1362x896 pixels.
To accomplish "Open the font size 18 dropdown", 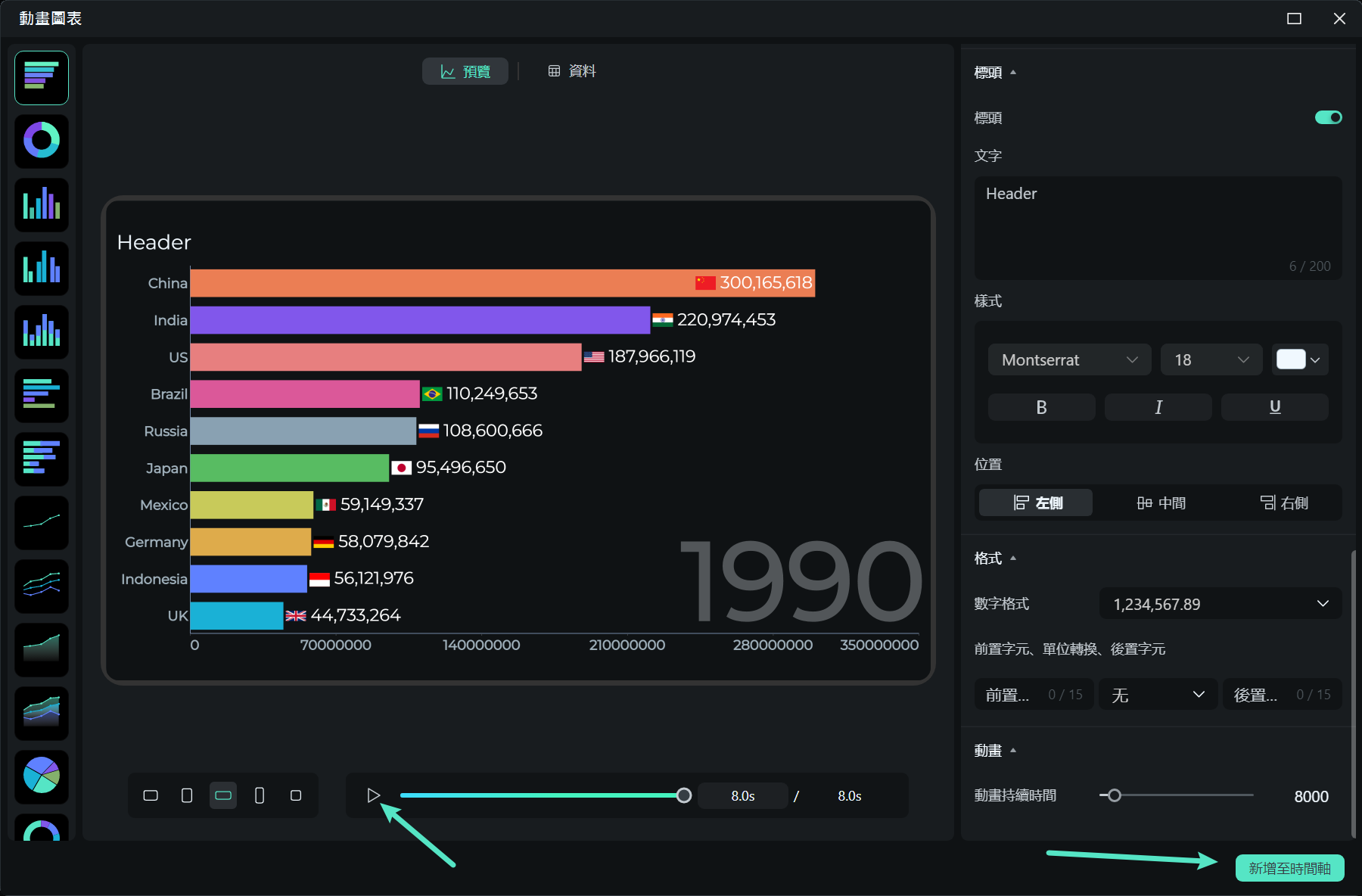I will [1211, 360].
